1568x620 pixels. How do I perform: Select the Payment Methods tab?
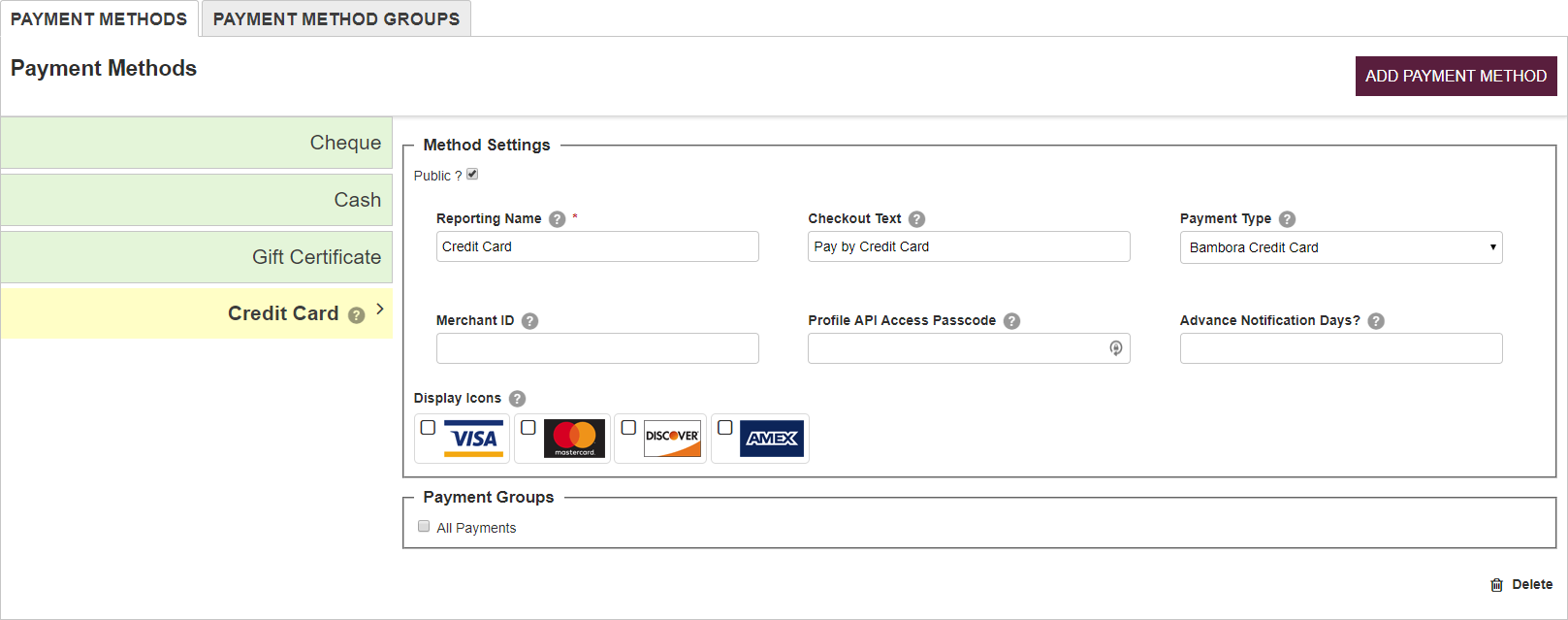99,19
